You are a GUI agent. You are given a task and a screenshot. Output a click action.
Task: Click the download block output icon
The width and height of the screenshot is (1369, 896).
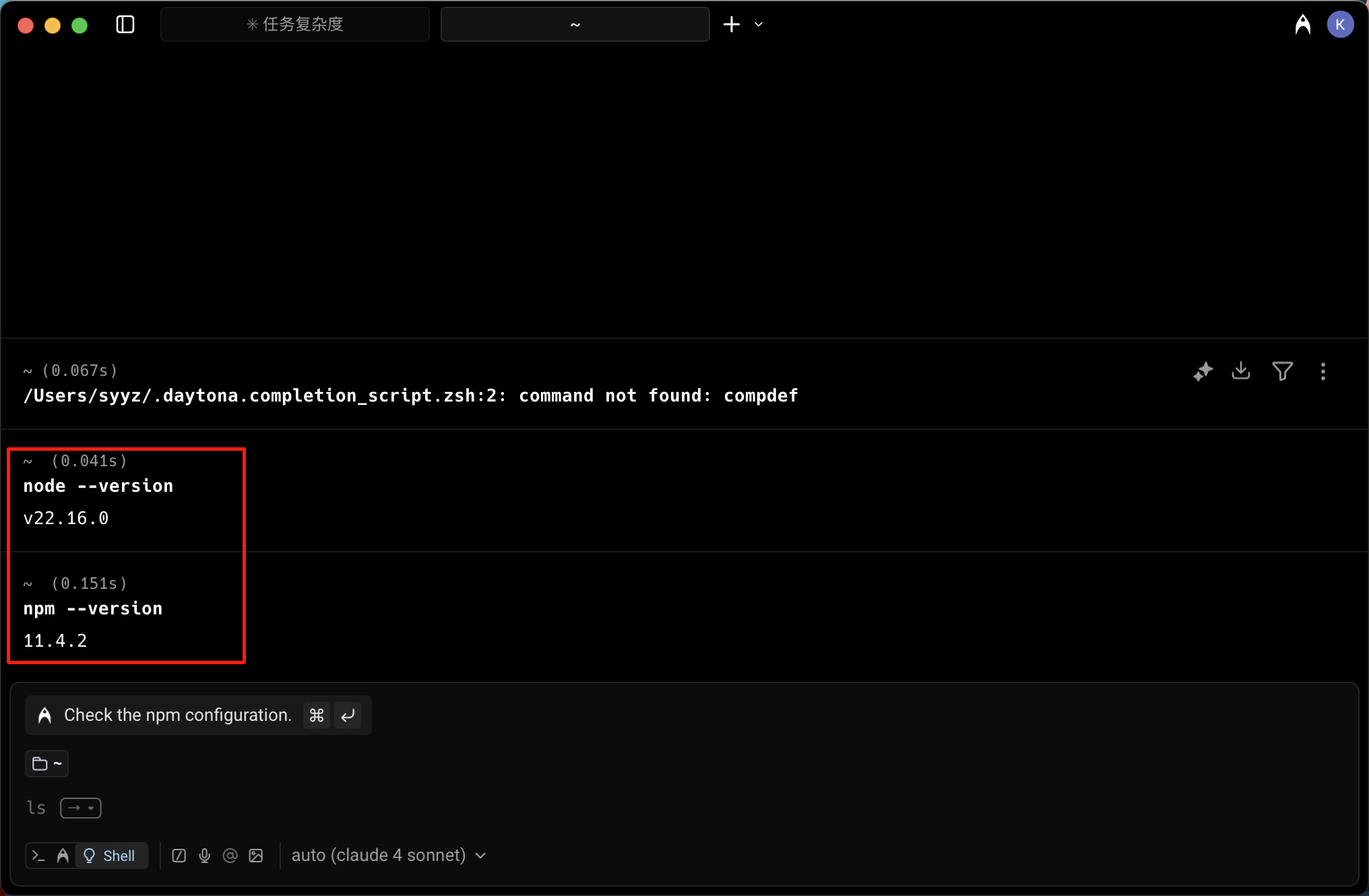1241,371
